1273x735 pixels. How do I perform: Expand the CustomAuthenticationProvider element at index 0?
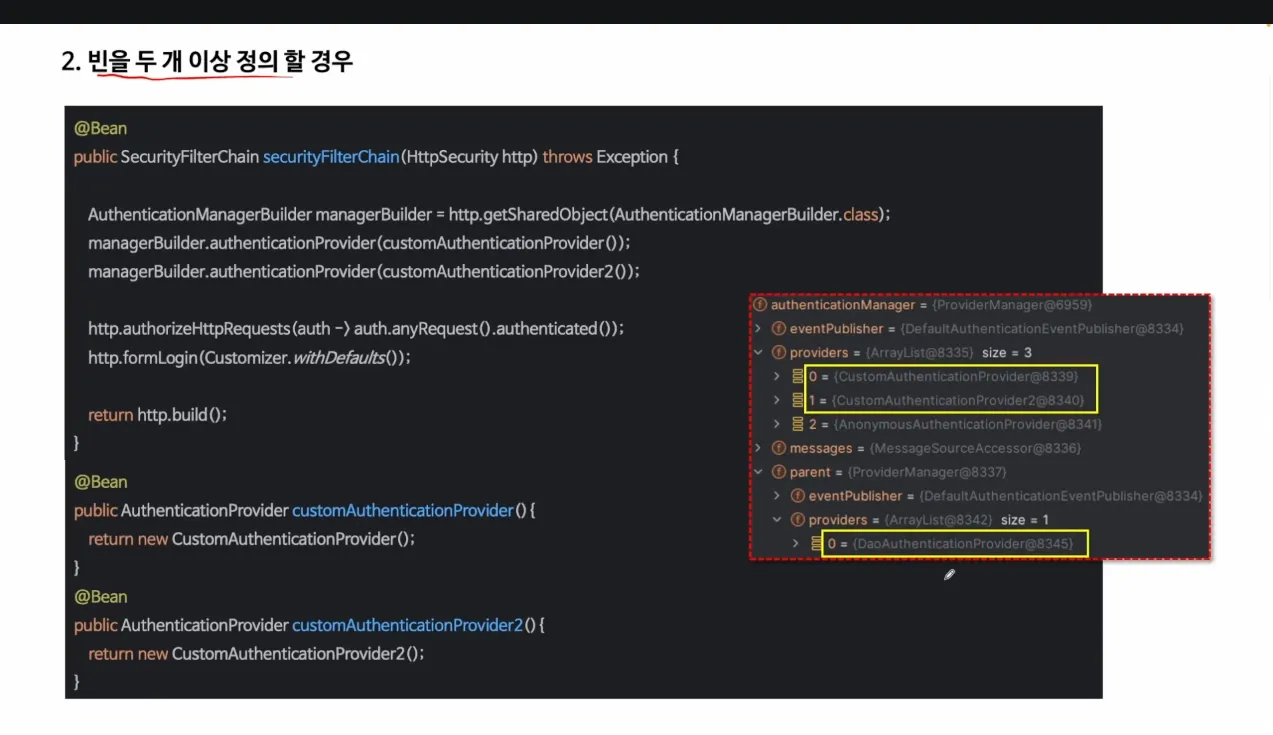778,377
